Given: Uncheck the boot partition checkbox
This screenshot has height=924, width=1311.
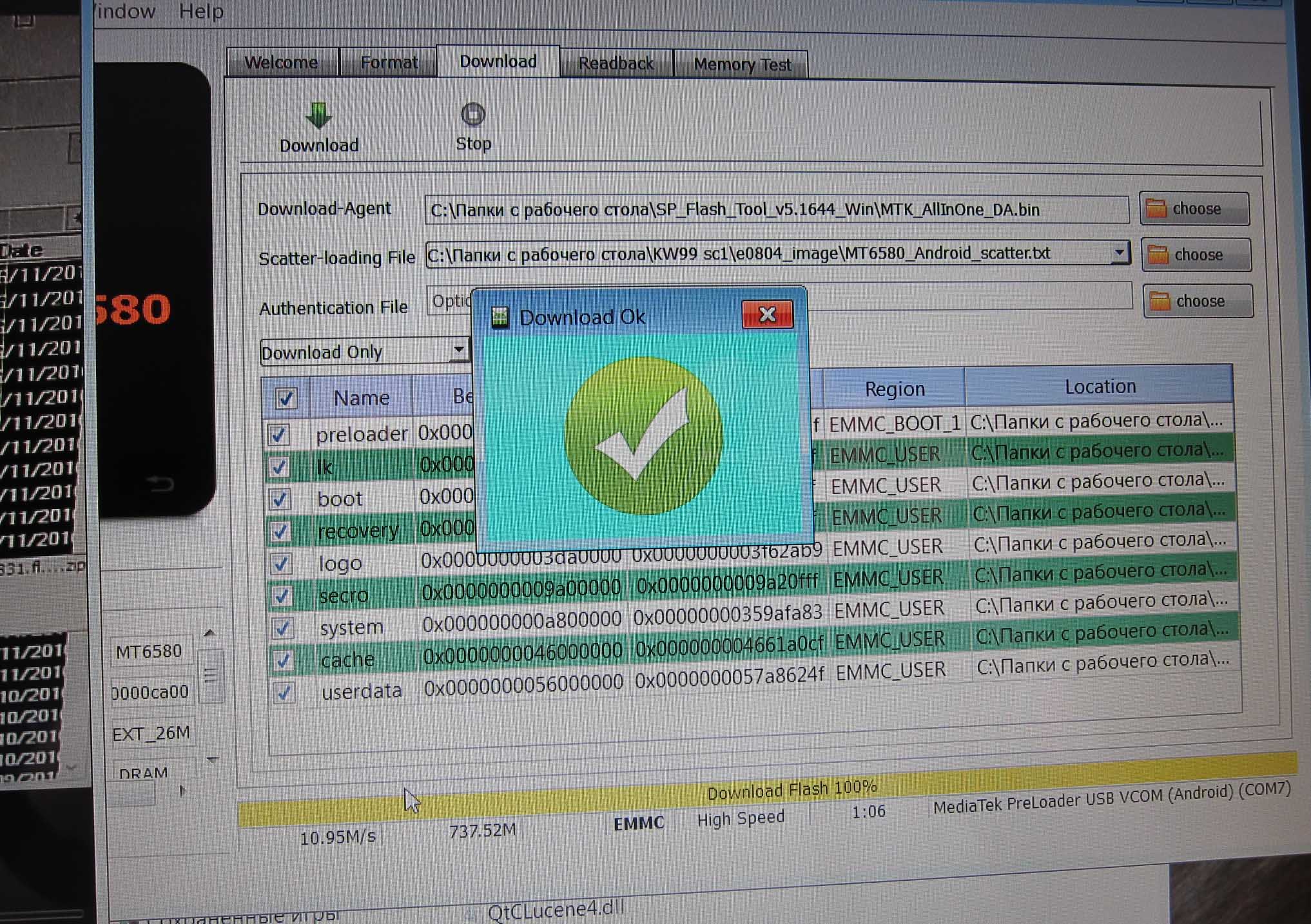Looking at the screenshot, I should point(279,499).
